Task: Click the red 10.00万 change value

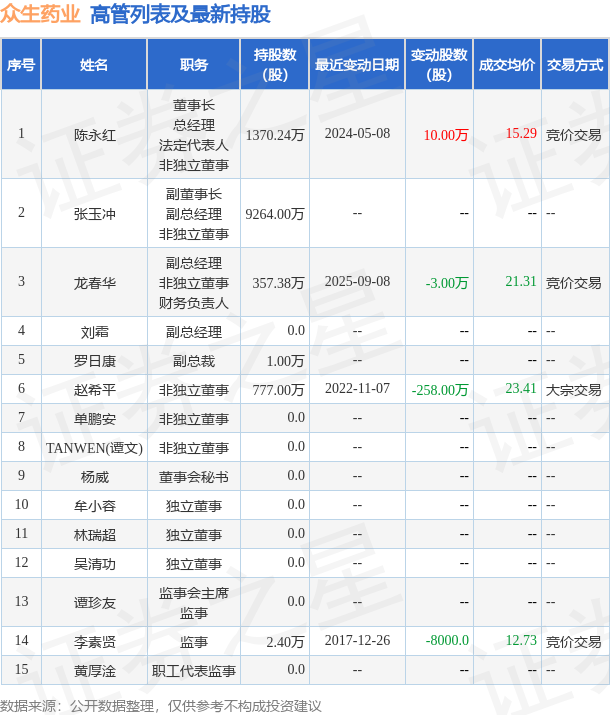Action: (446, 135)
